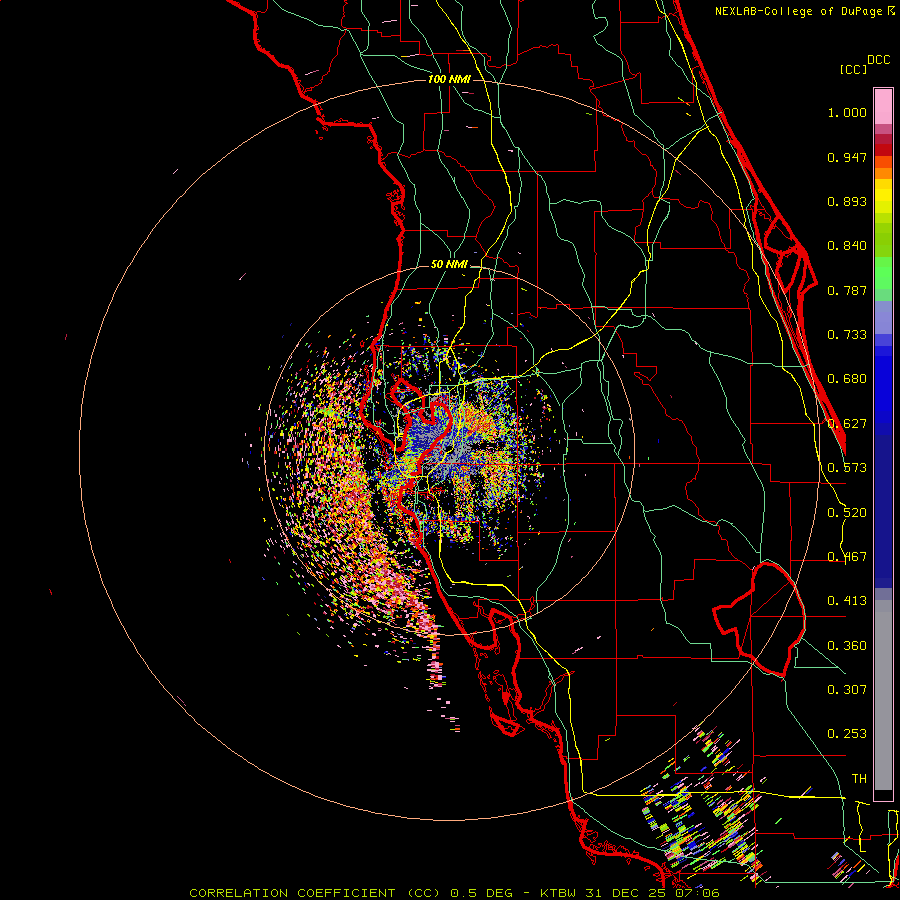
Task: Select the 0.627 legend value
Action: (x=847, y=424)
